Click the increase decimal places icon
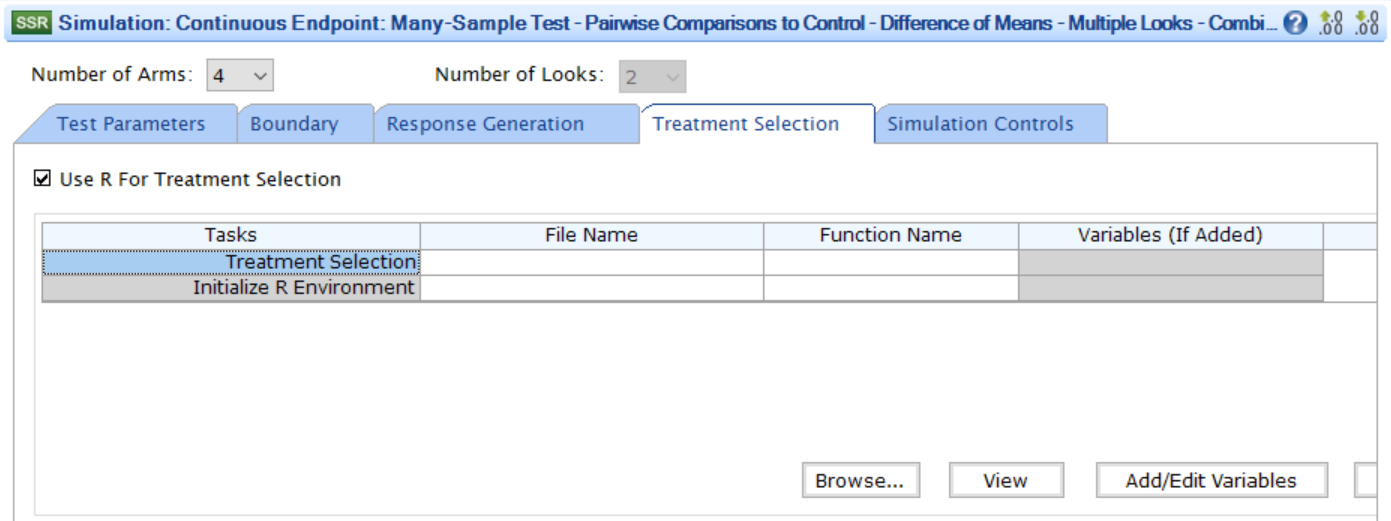Viewport: 1391px width, 521px height. [x=1331, y=23]
